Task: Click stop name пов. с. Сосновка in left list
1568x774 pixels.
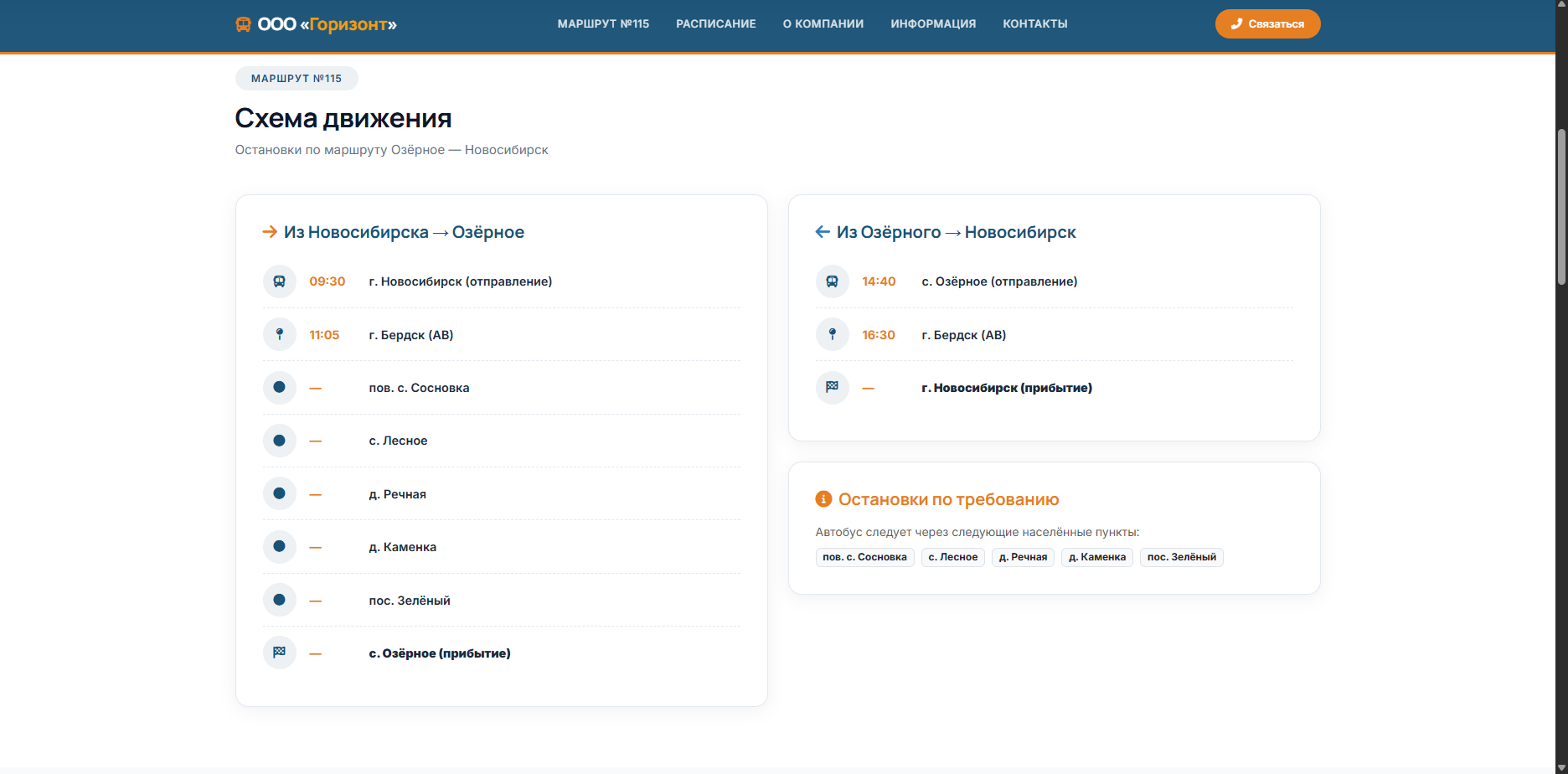Action: [419, 388]
